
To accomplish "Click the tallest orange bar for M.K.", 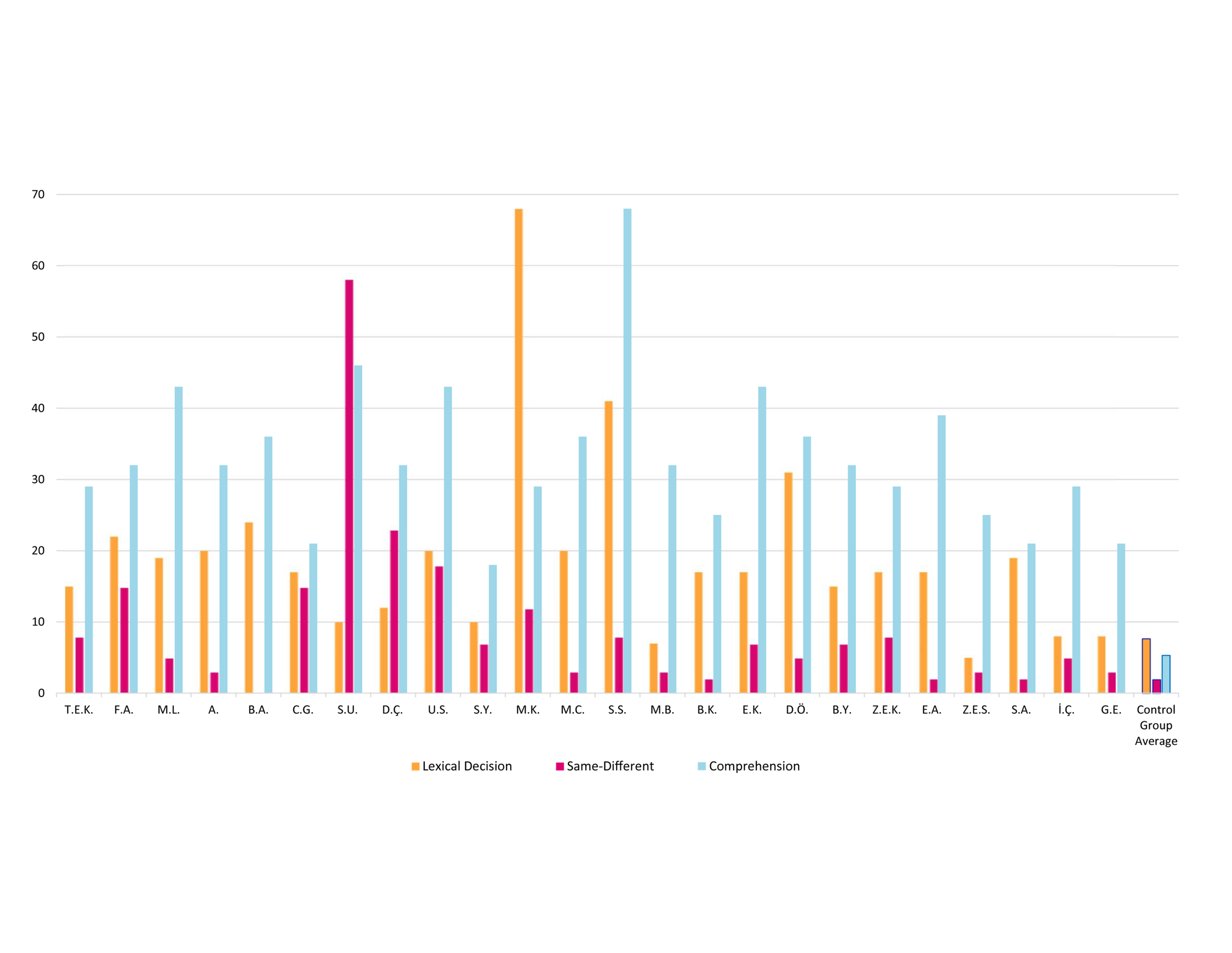I will pyautogui.click(x=518, y=452).
